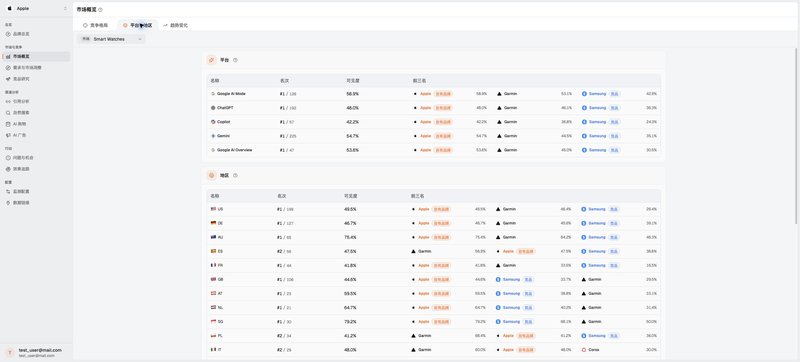
Task: Click the info icon beside 市场概览 title
Action: tap(100, 10)
